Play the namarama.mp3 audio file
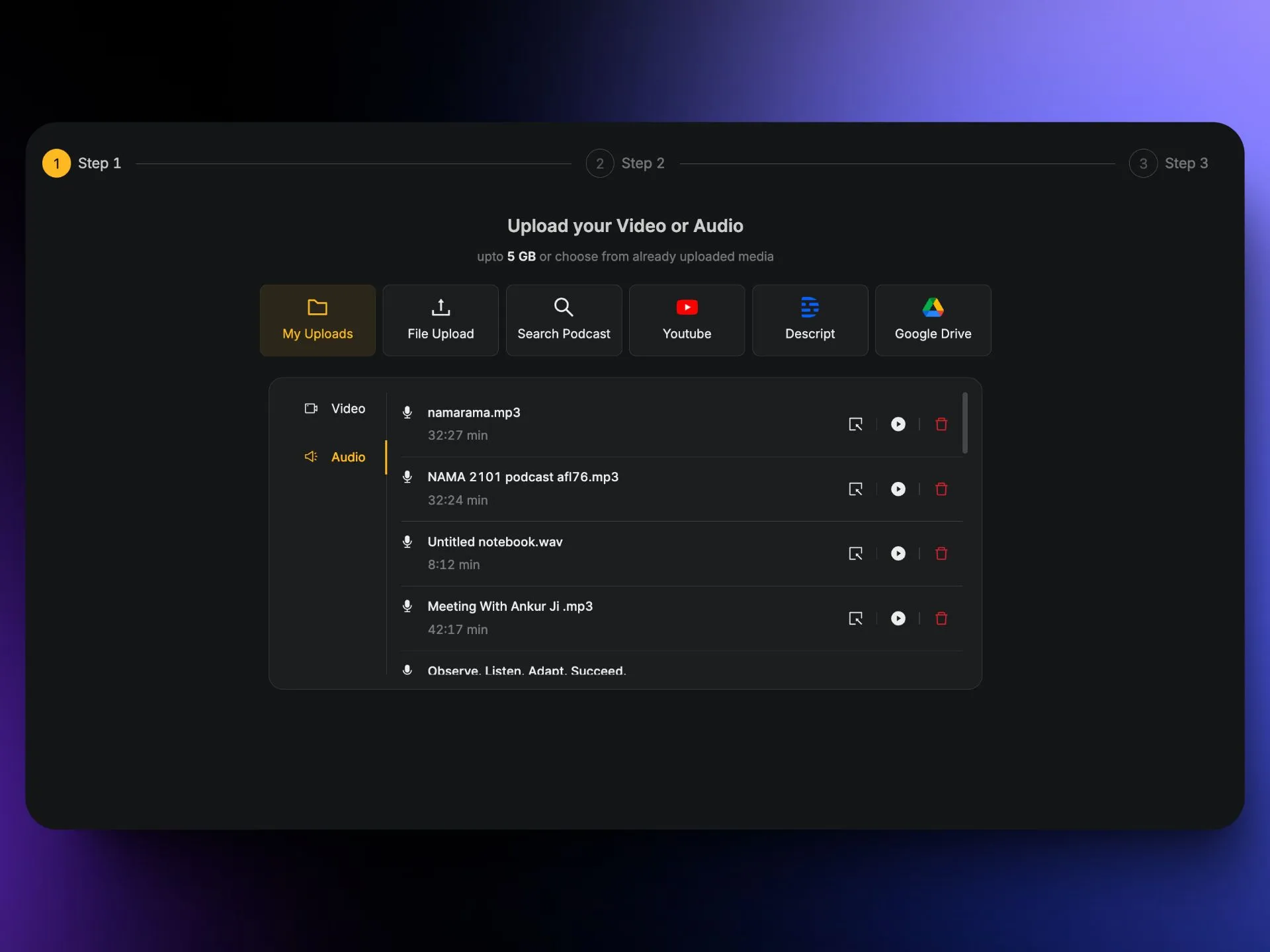The image size is (1270, 952). click(898, 424)
